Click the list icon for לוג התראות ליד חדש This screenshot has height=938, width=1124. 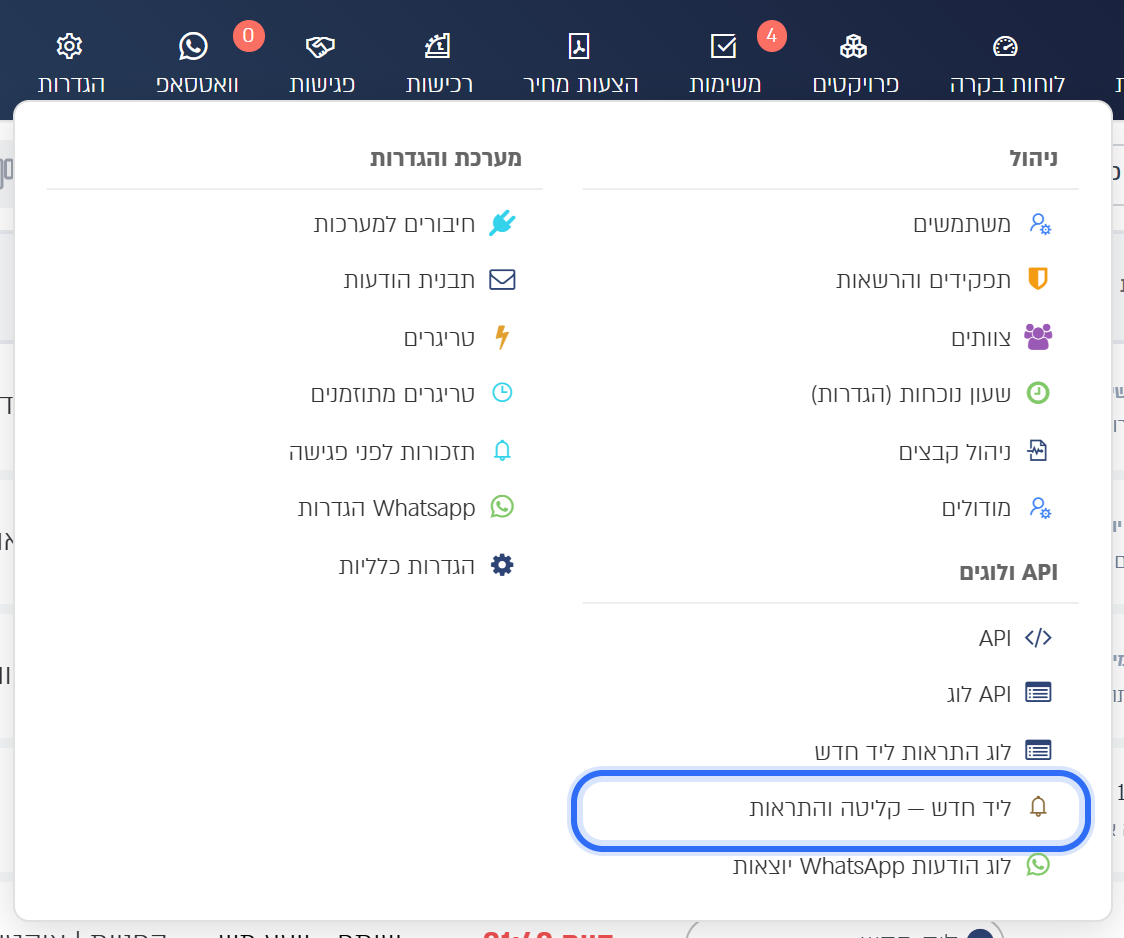tap(1038, 750)
